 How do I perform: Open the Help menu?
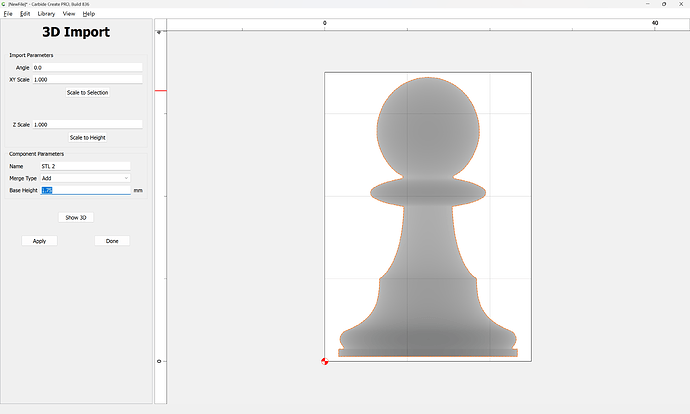(89, 14)
